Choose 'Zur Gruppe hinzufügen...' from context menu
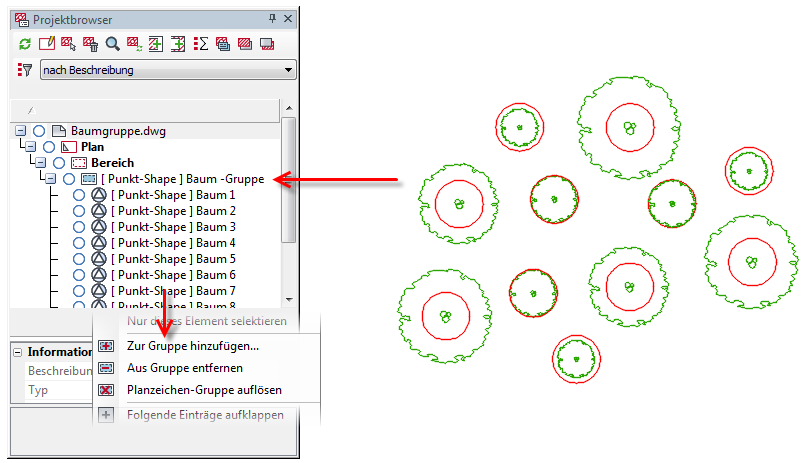The image size is (804, 463). [192, 346]
